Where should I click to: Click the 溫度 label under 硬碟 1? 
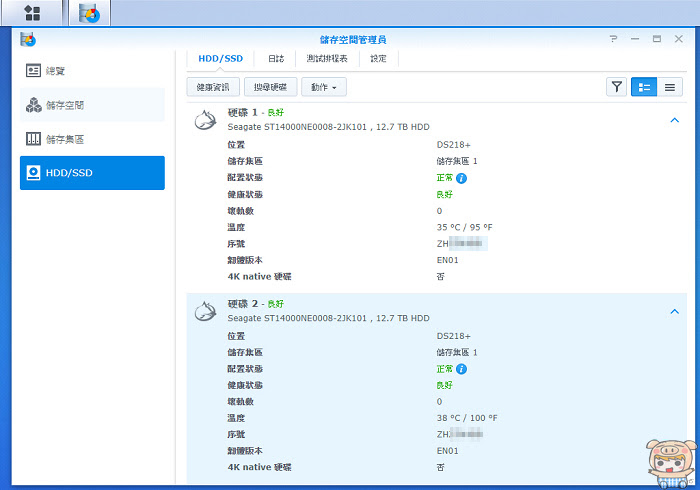point(236,227)
